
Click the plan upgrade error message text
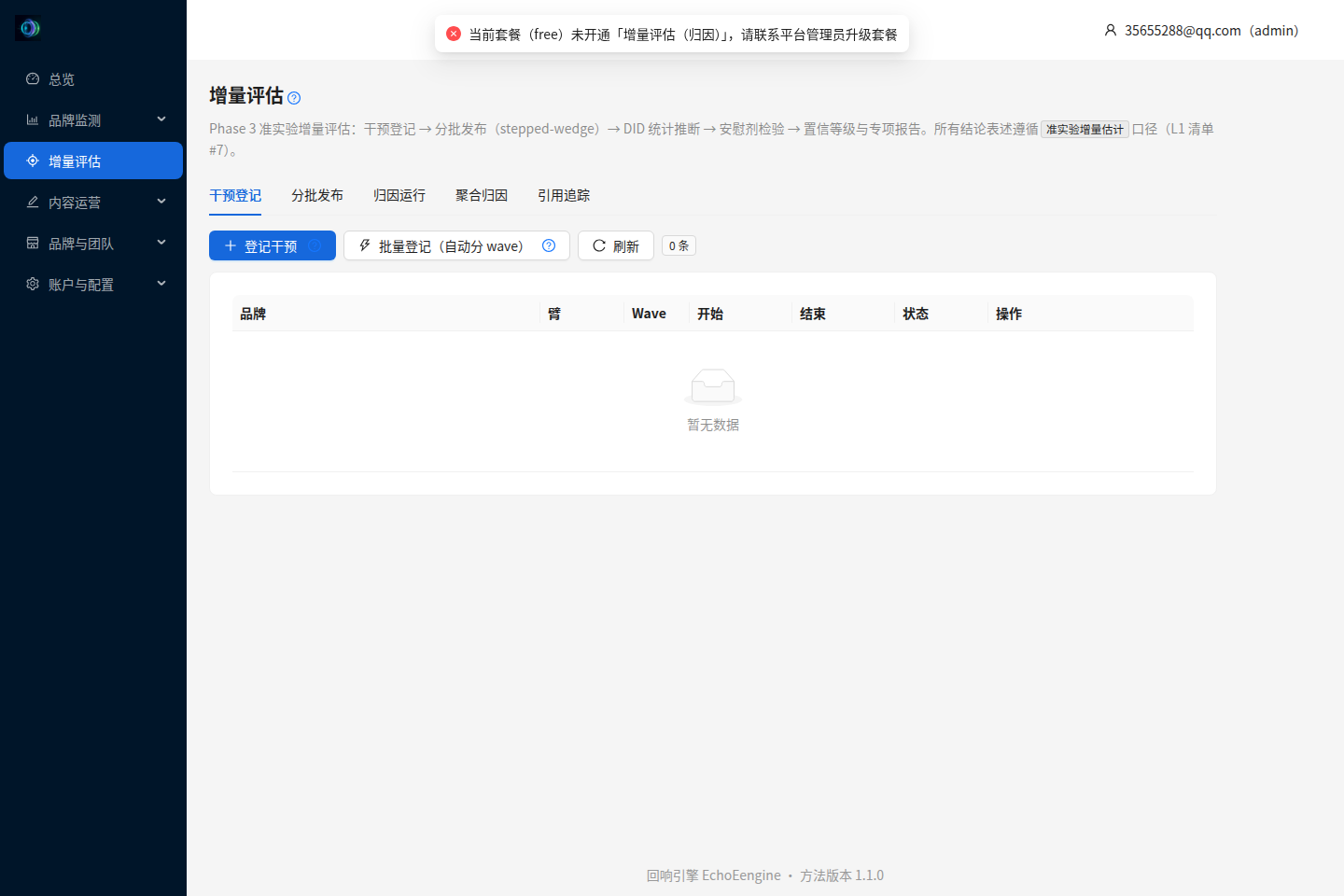point(682,35)
